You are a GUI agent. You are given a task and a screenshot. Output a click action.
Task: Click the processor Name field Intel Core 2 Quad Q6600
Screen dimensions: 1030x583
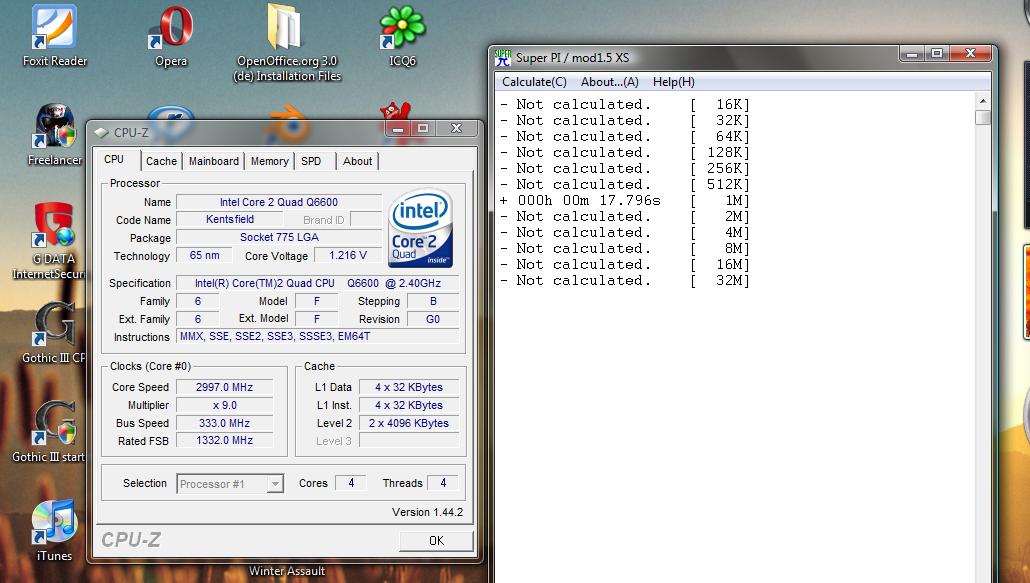click(x=279, y=202)
